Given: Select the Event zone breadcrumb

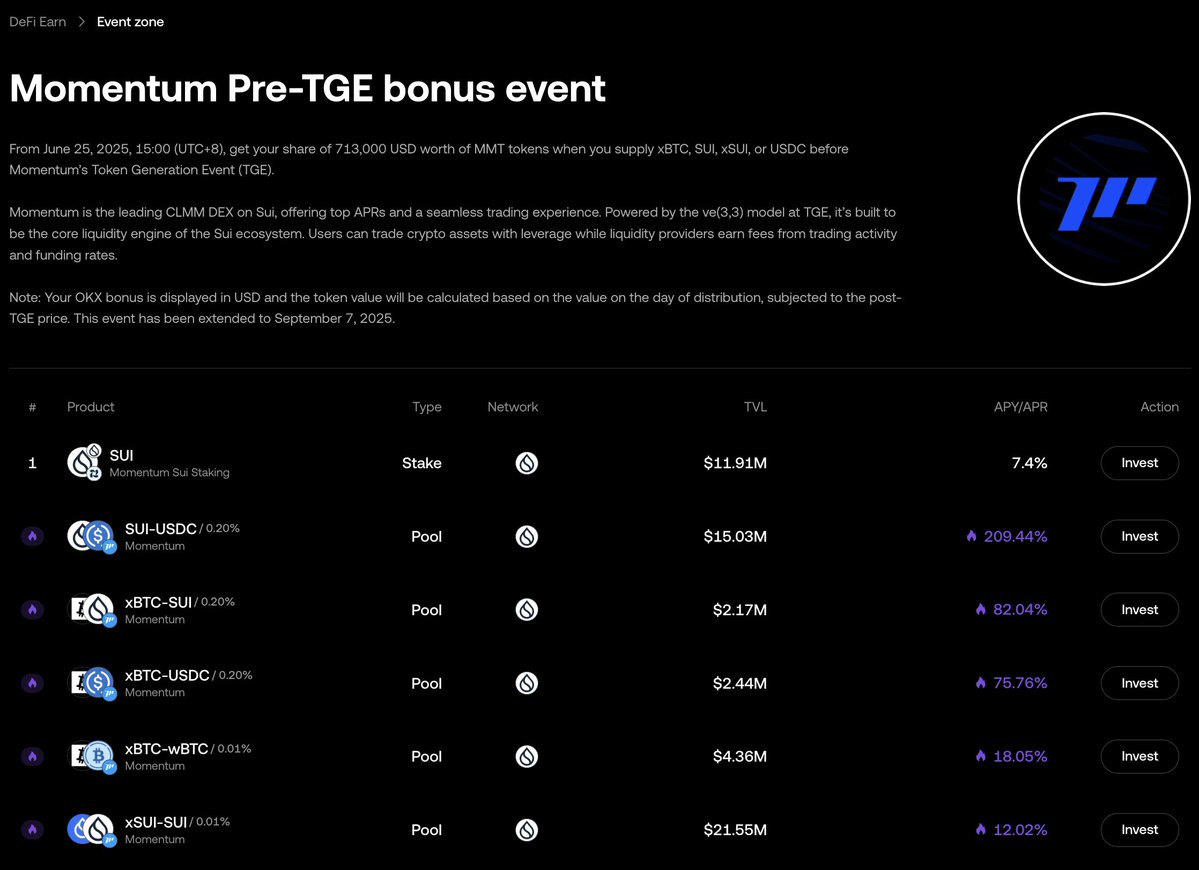Looking at the screenshot, I should pos(130,21).
